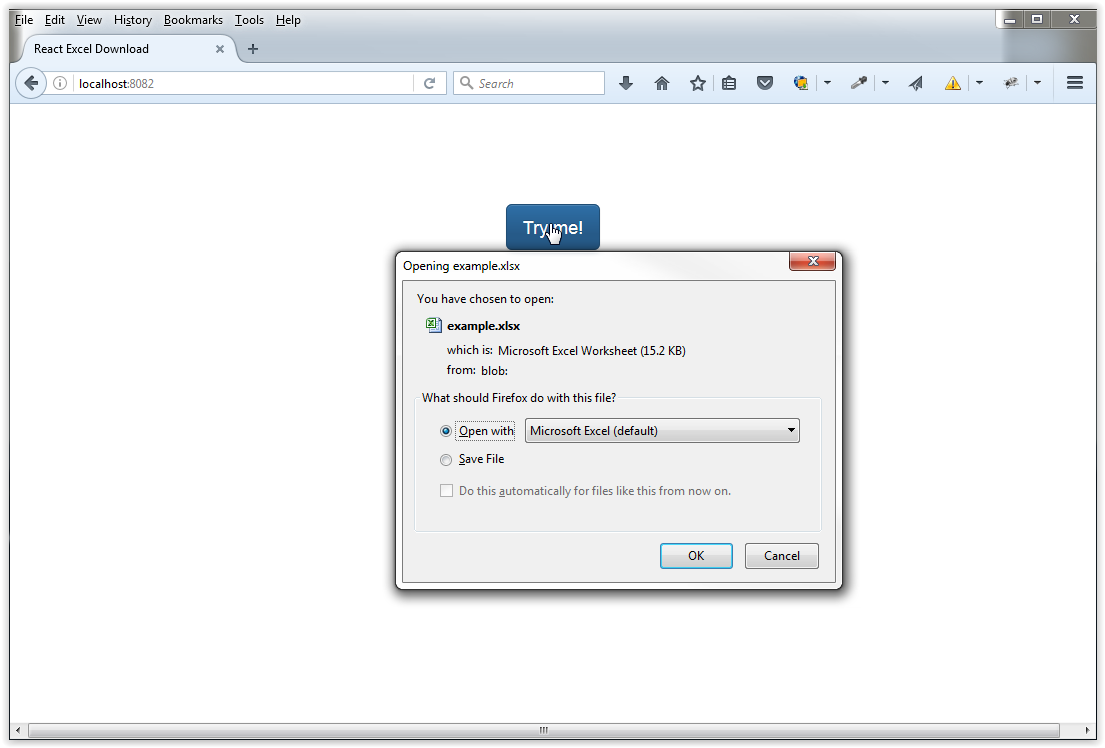Reload the current page
The image size is (1105, 748).
(429, 83)
